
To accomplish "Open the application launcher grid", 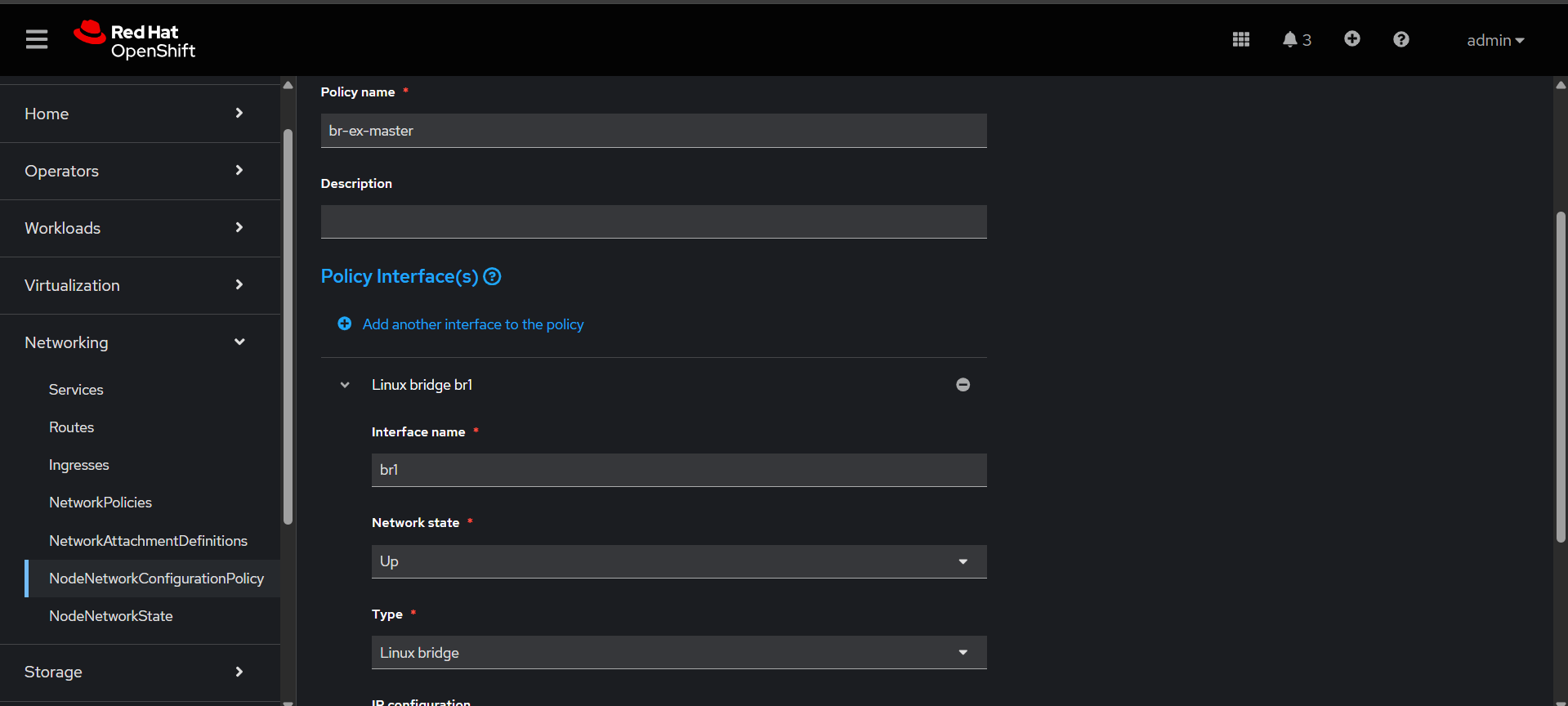I will point(1240,39).
